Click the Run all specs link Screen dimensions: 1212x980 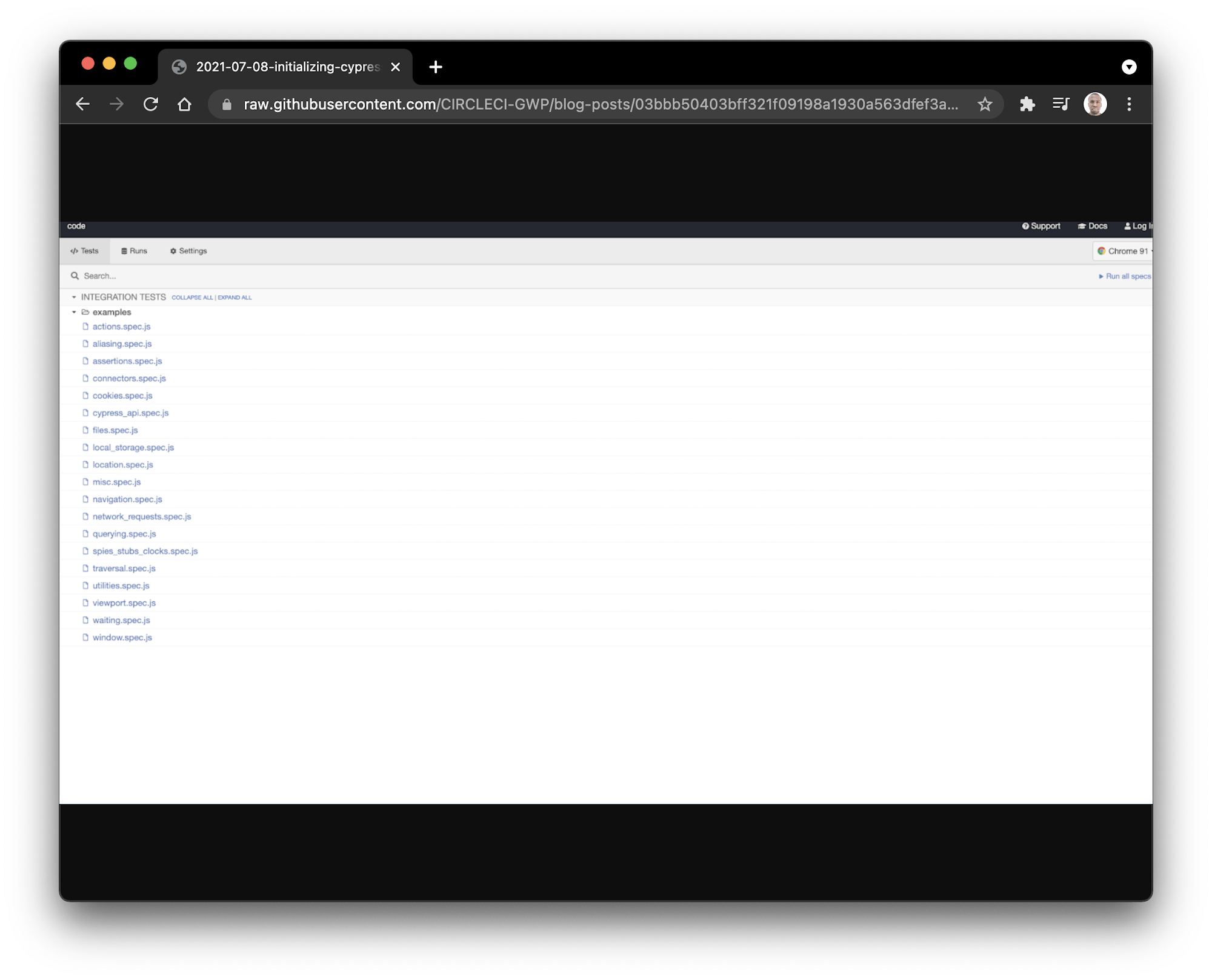click(x=1126, y=276)
